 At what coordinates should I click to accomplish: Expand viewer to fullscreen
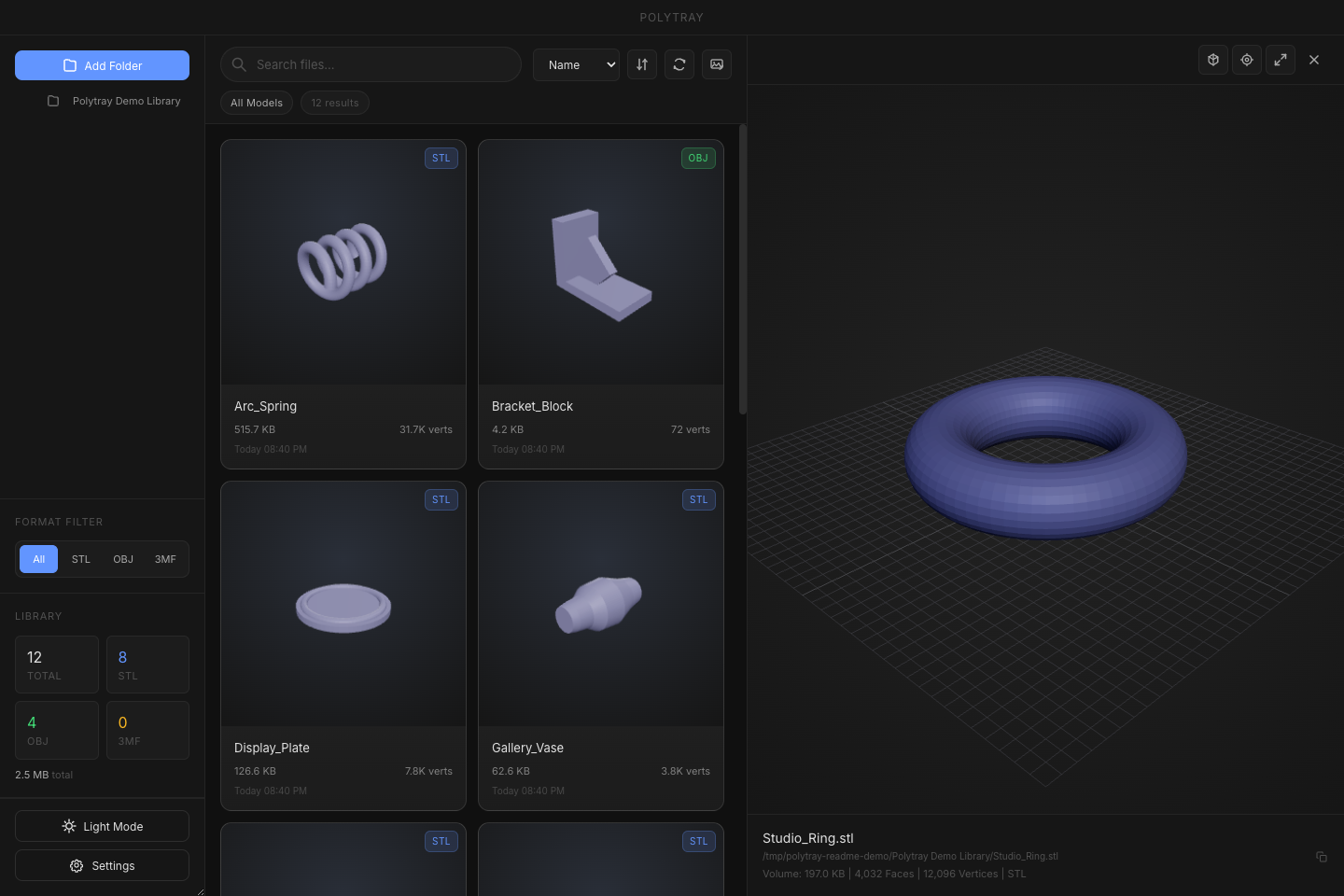pos(1281,60)
